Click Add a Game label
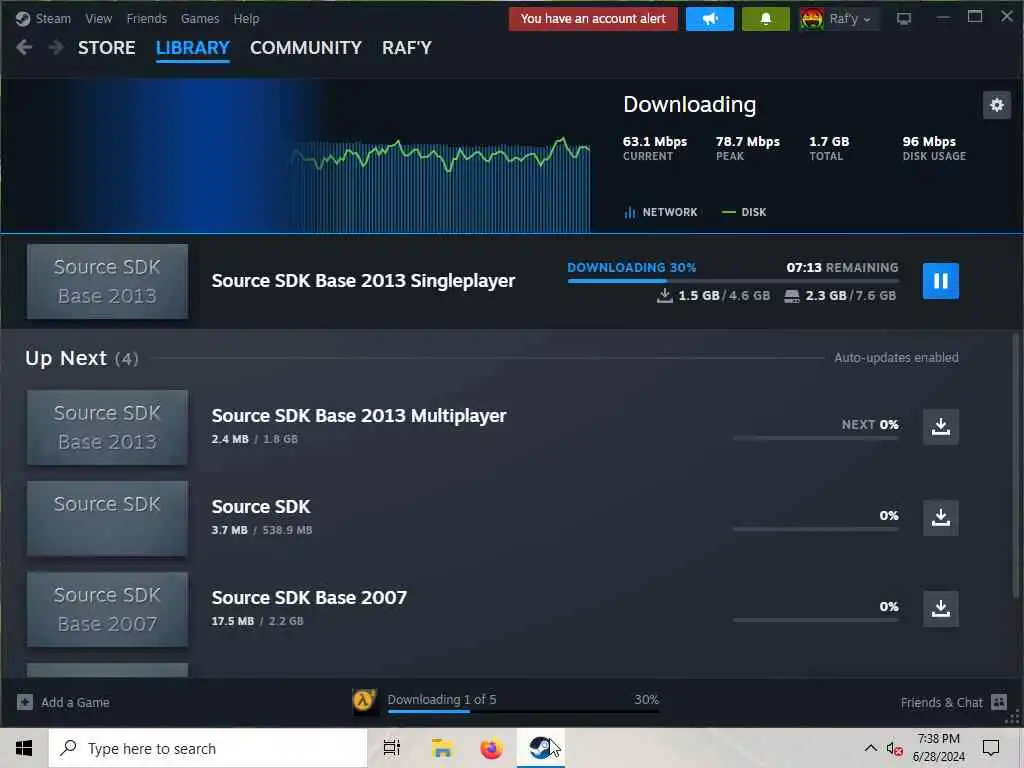1024x768 pixels. [75, 703]
